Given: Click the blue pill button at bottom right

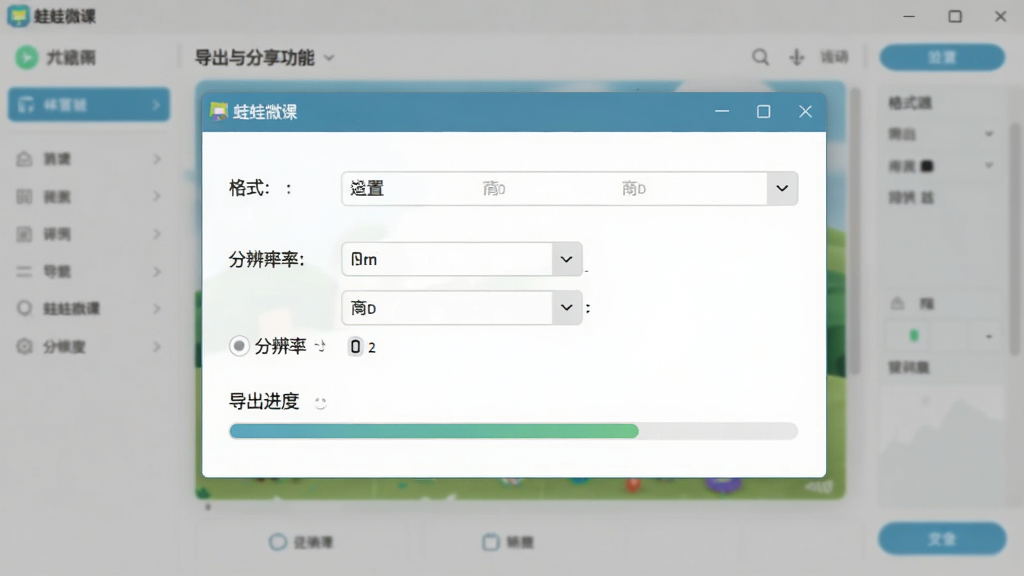Looking at the screenshot, I should click(942, 539).
